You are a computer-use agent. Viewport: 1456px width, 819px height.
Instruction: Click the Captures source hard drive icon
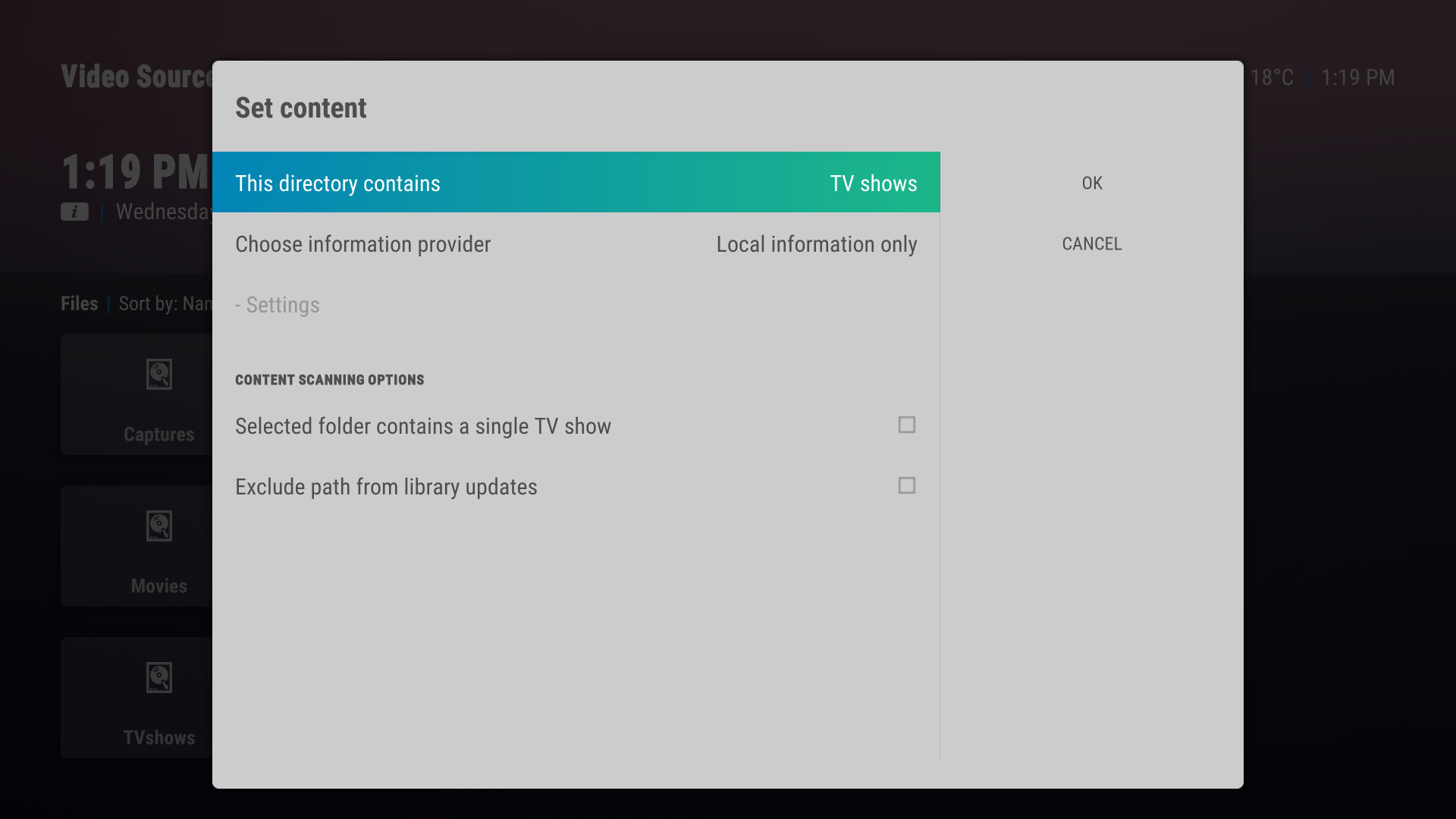tap(159, 375)
